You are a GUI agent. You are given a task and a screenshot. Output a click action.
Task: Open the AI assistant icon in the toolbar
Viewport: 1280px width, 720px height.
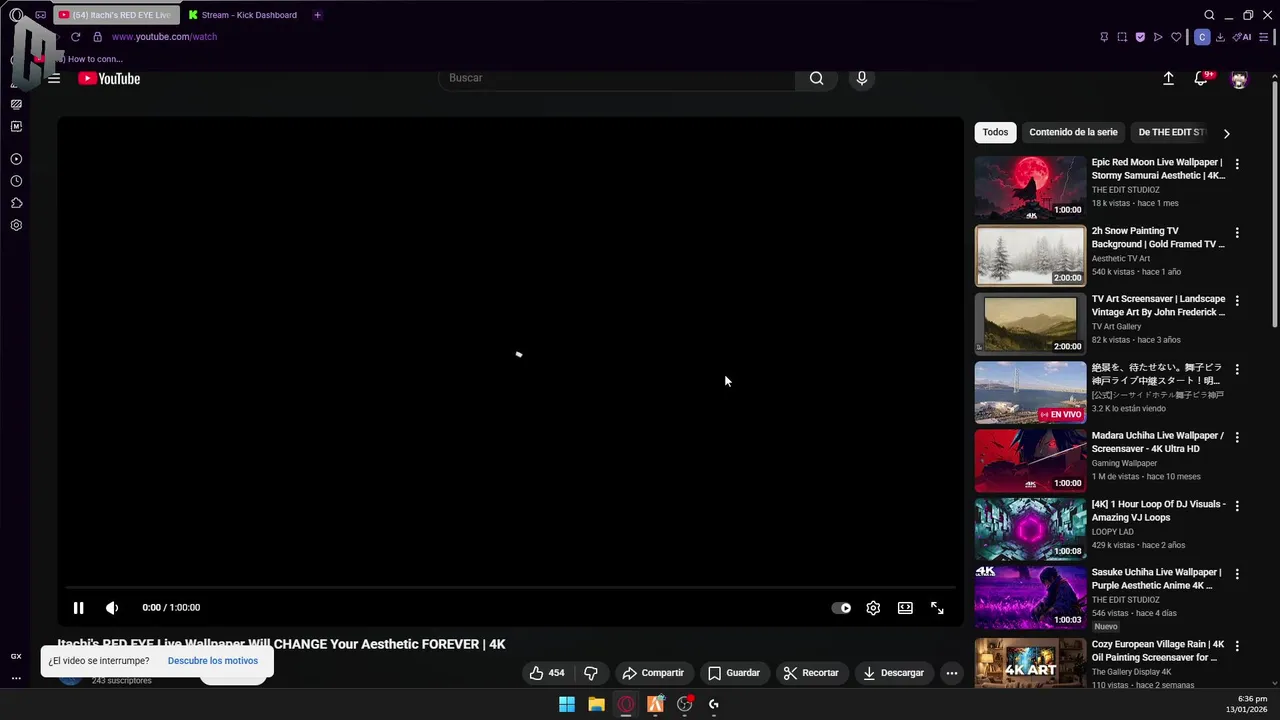(x=1242, y=37)
